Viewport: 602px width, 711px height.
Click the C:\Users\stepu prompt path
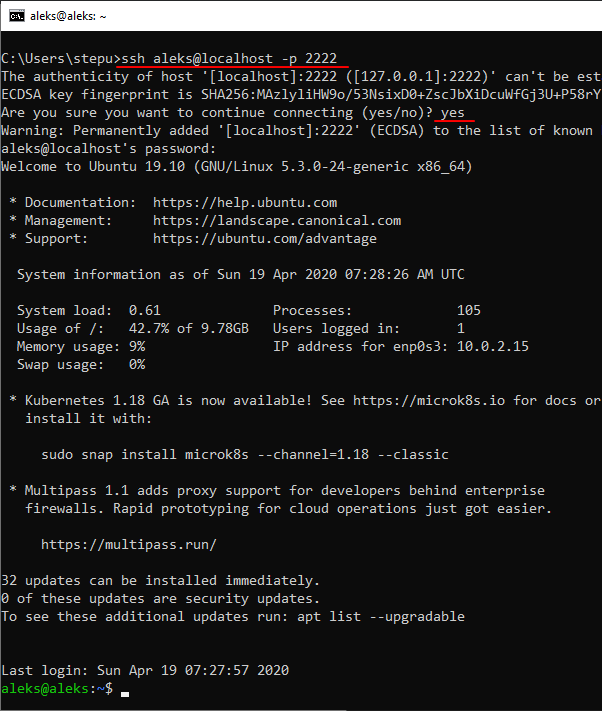[58, 58]
